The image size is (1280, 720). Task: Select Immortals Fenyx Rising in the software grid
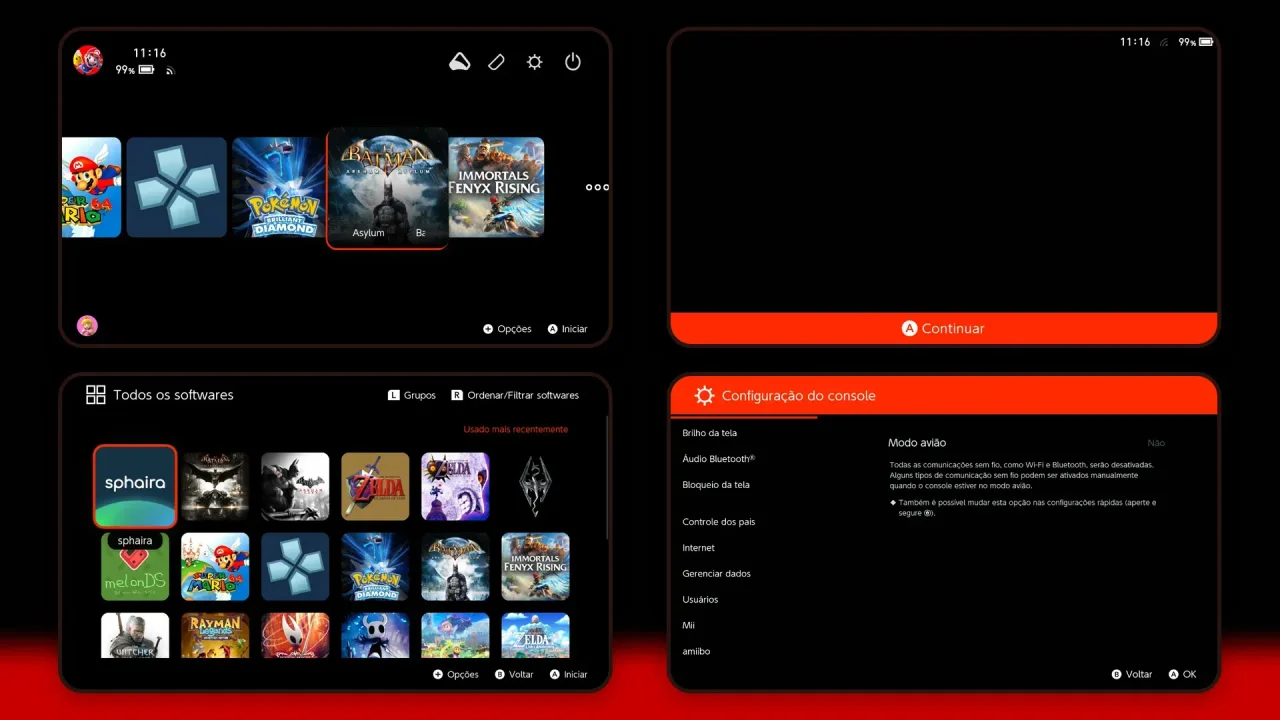(x=535, y=567)
